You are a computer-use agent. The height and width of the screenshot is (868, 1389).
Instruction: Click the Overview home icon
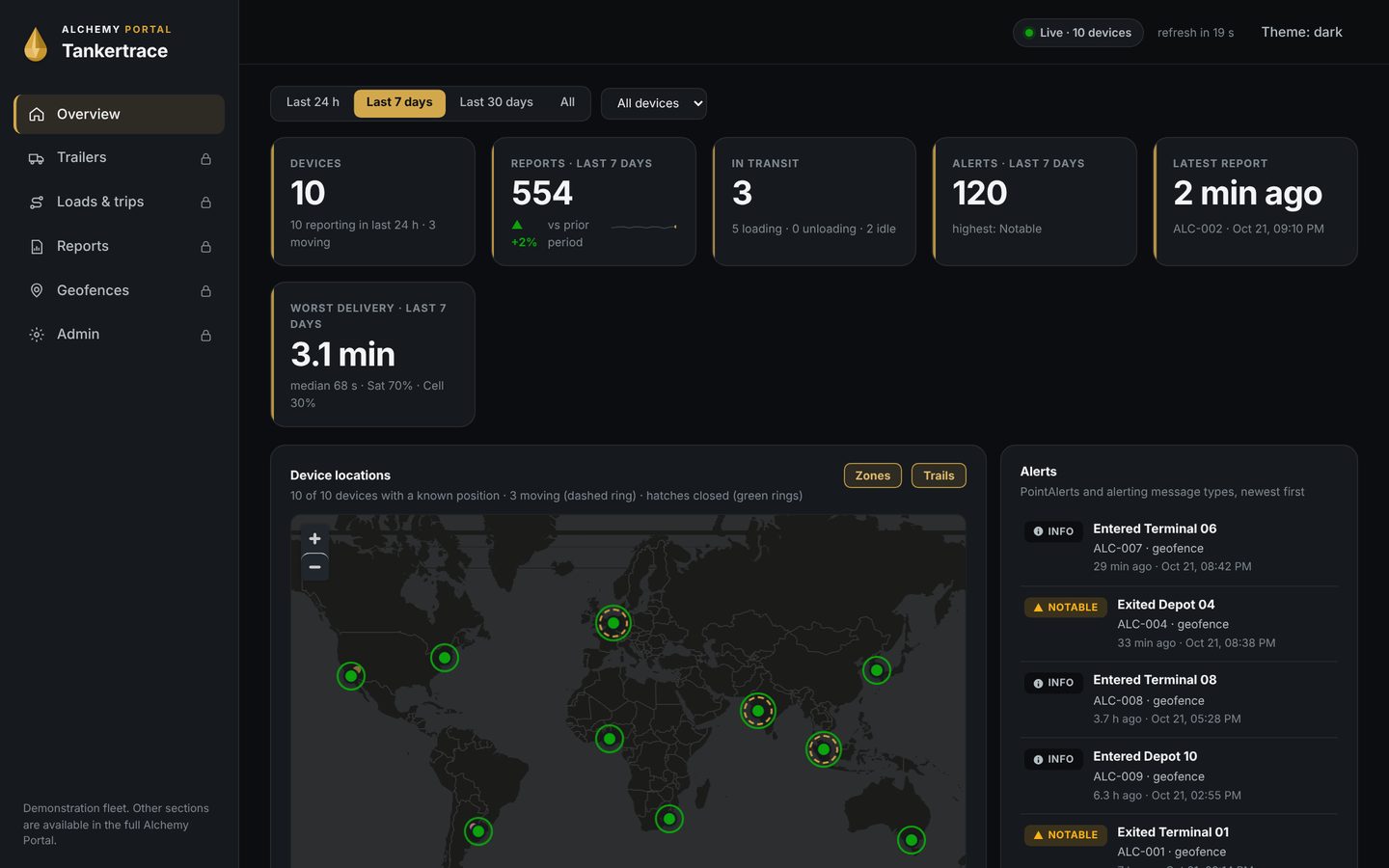[37, 115]
